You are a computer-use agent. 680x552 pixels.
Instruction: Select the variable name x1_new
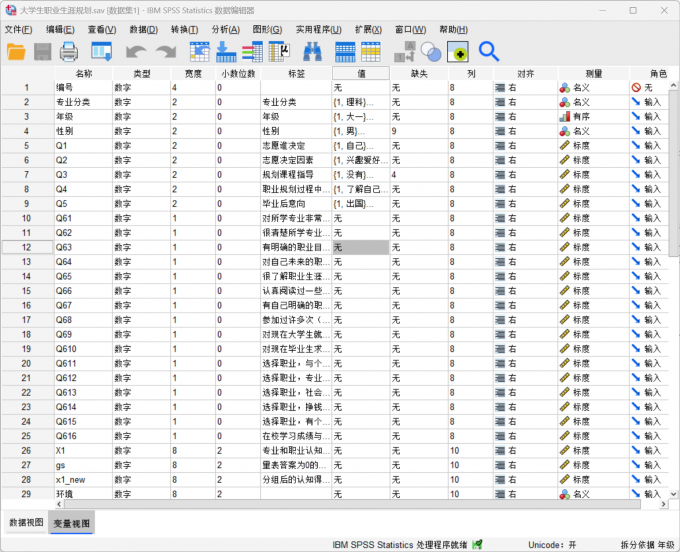pyautogui.click(x=71, y=480)
